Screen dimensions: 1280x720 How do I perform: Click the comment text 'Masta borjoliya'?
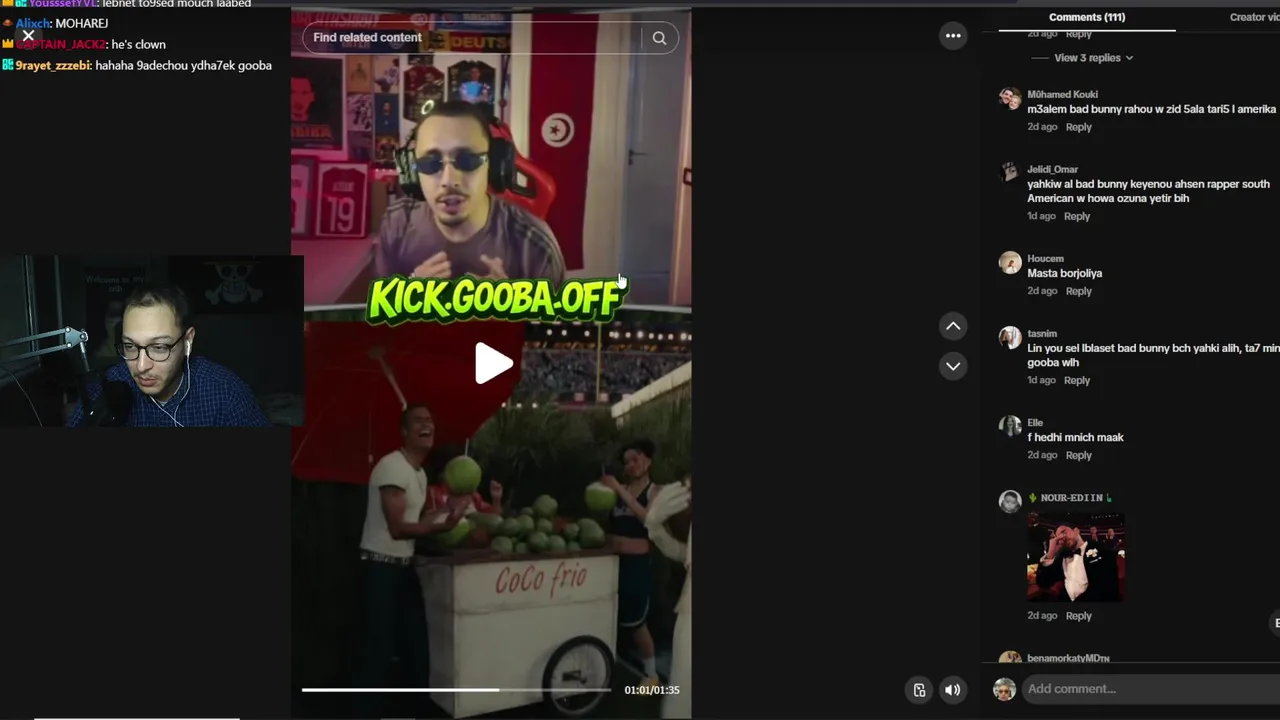(1064, 273)
